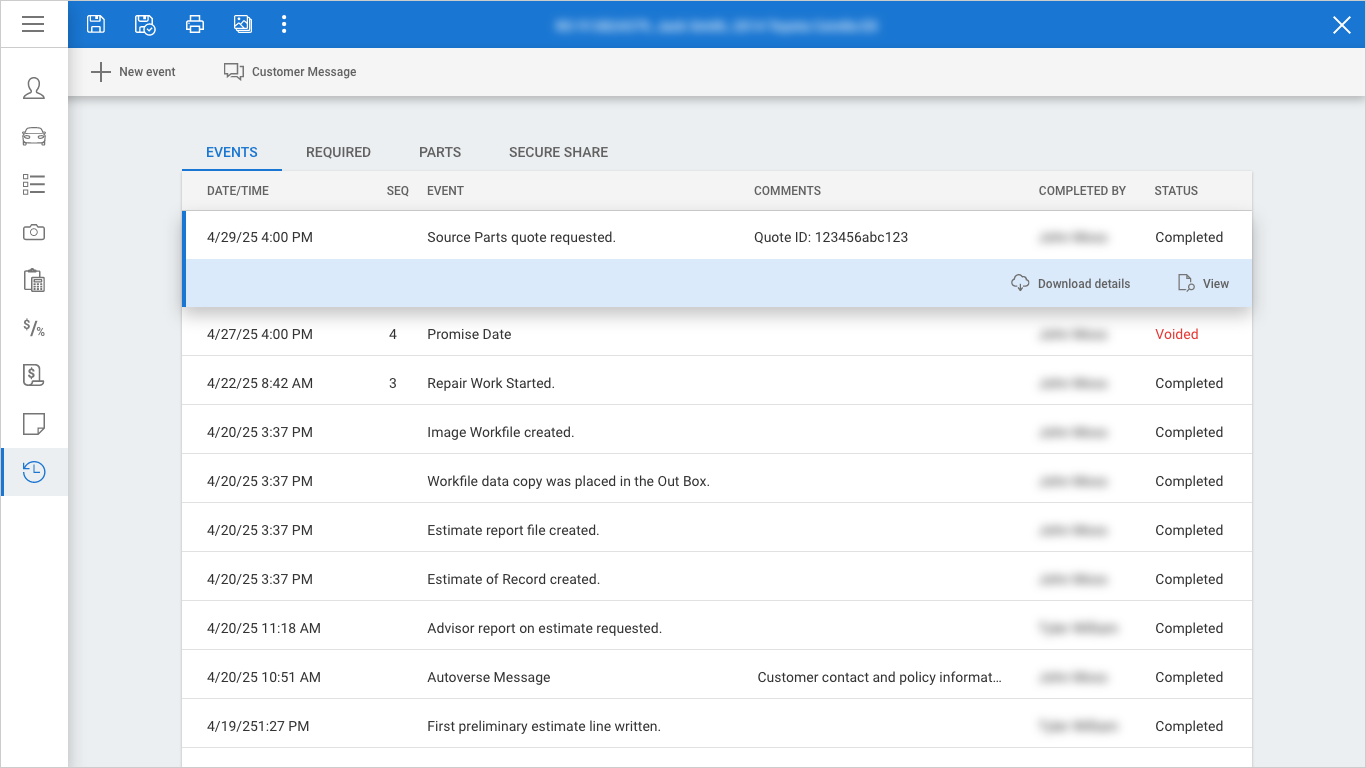The image size is (1366, 768).
Task: Close the workfile with X
Action: (1342, 25)
